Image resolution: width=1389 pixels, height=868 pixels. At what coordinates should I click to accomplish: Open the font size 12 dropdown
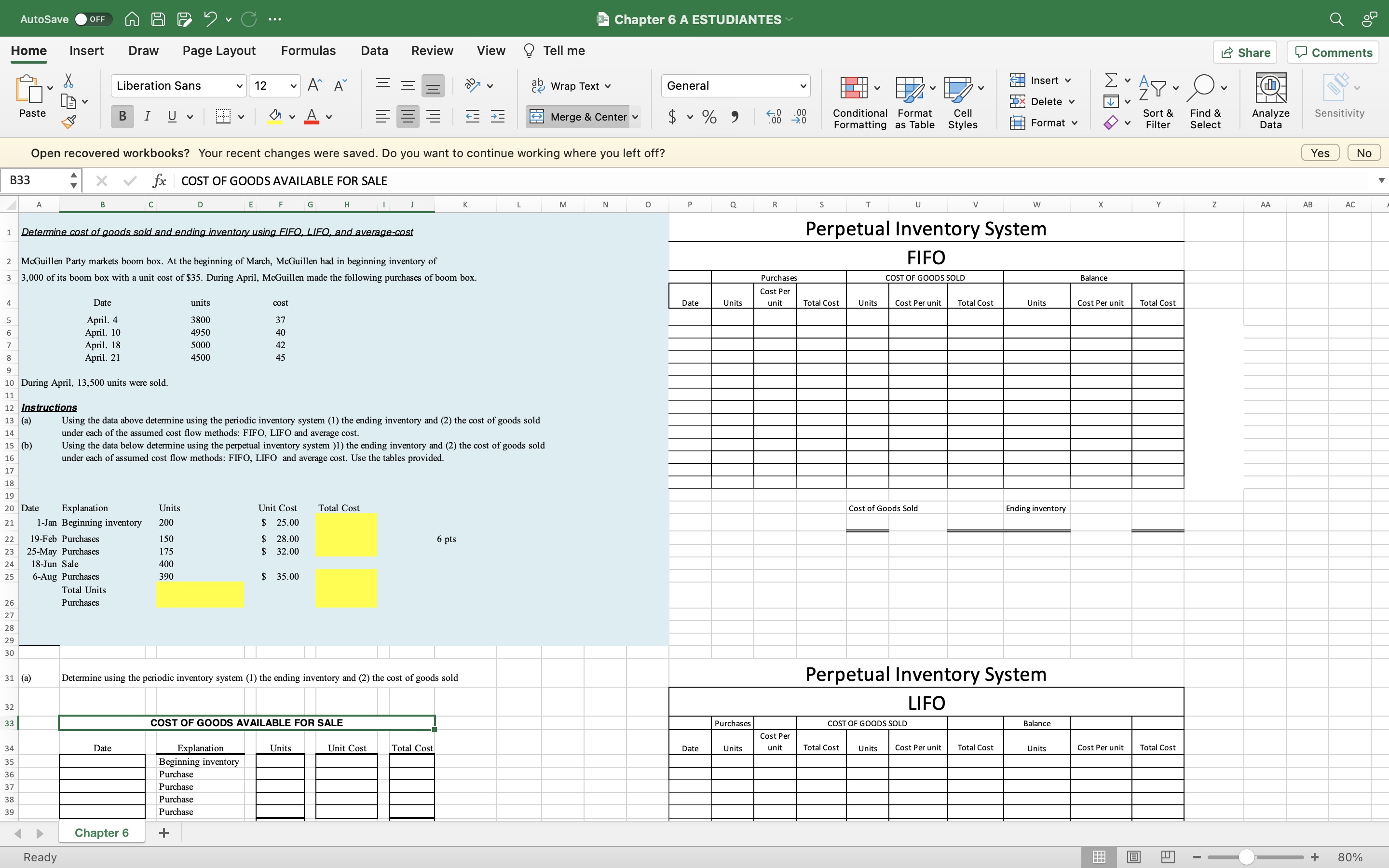[x=293, y=86]
